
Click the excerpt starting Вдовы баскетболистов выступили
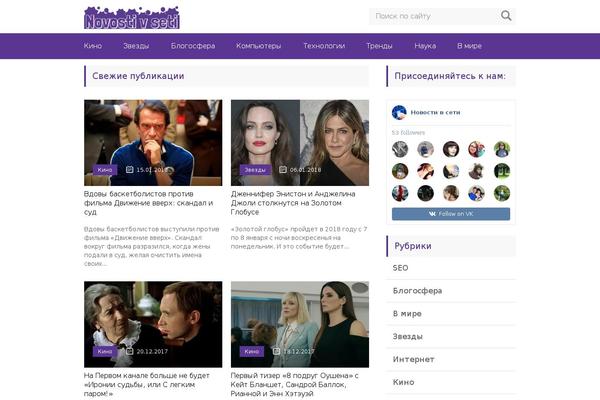click(x=152, y=247)
